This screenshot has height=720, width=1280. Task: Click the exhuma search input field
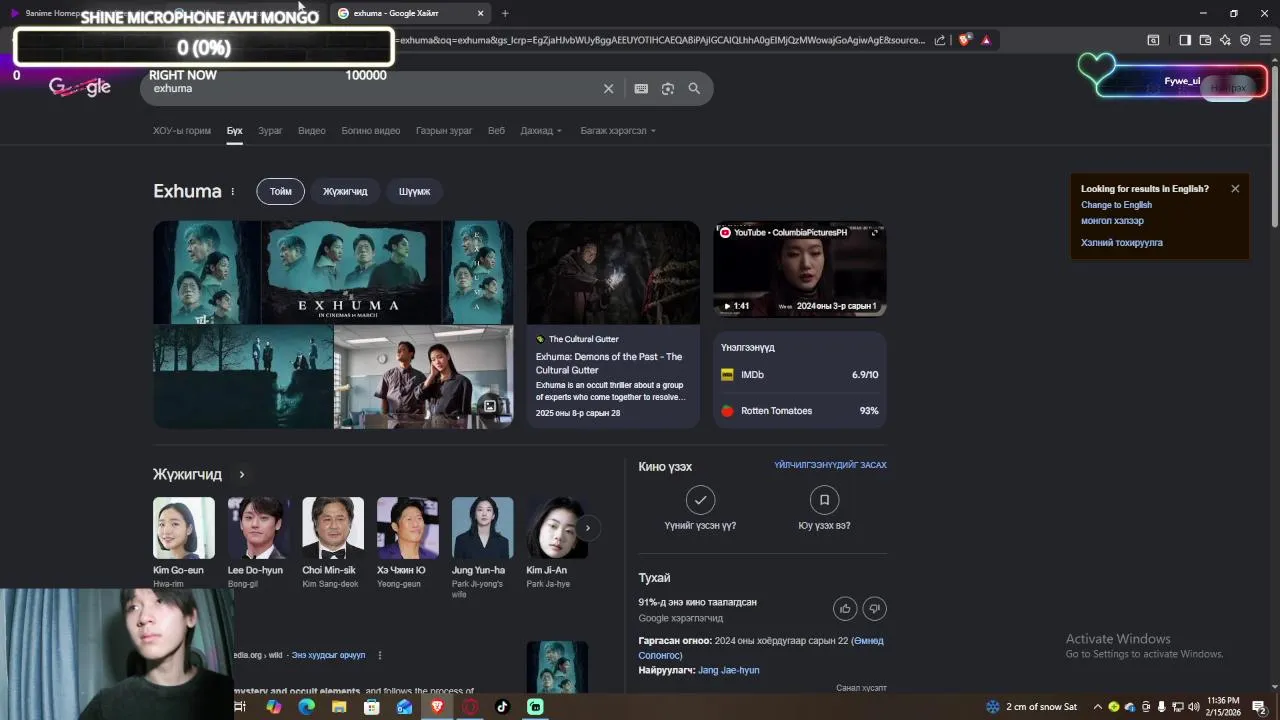pos(370,89)
